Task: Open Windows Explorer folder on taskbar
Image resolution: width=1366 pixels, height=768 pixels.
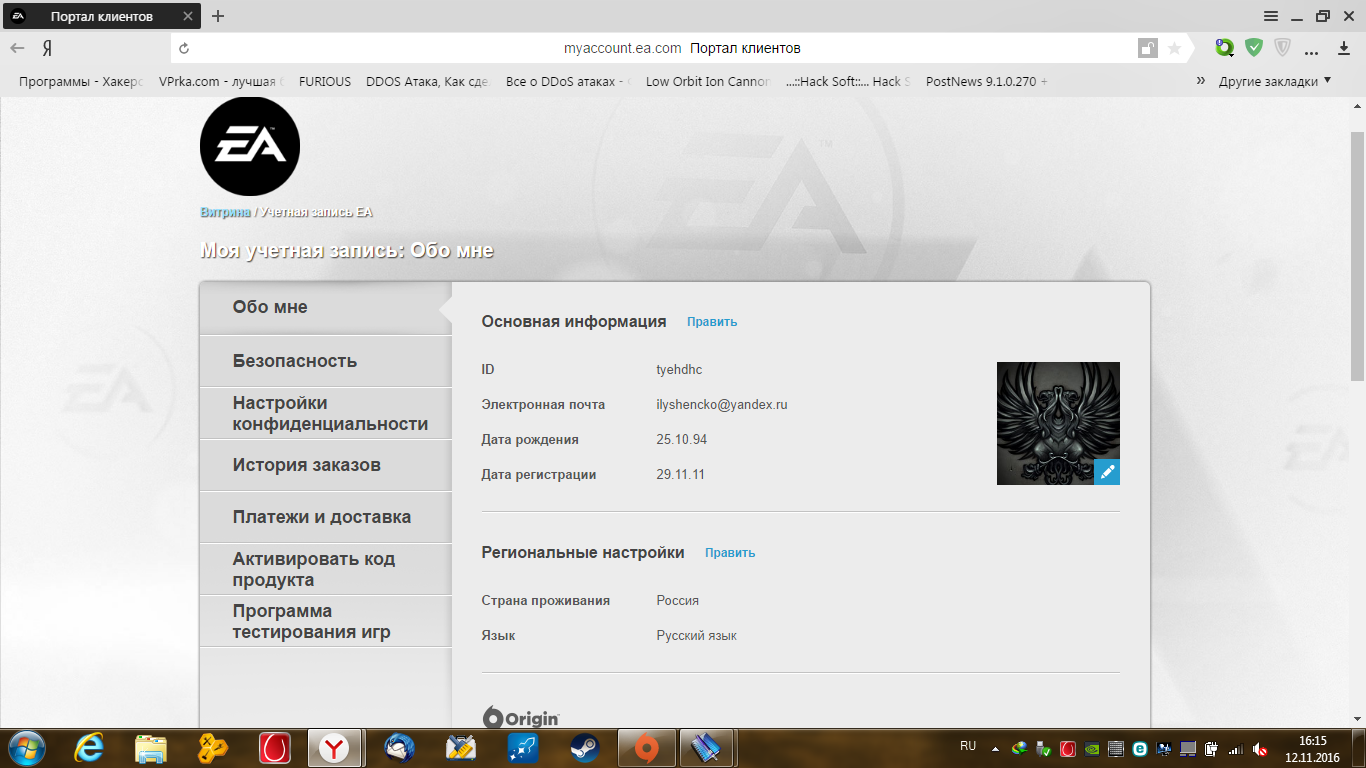Action: pyautogui.click(x=151, y=747)
